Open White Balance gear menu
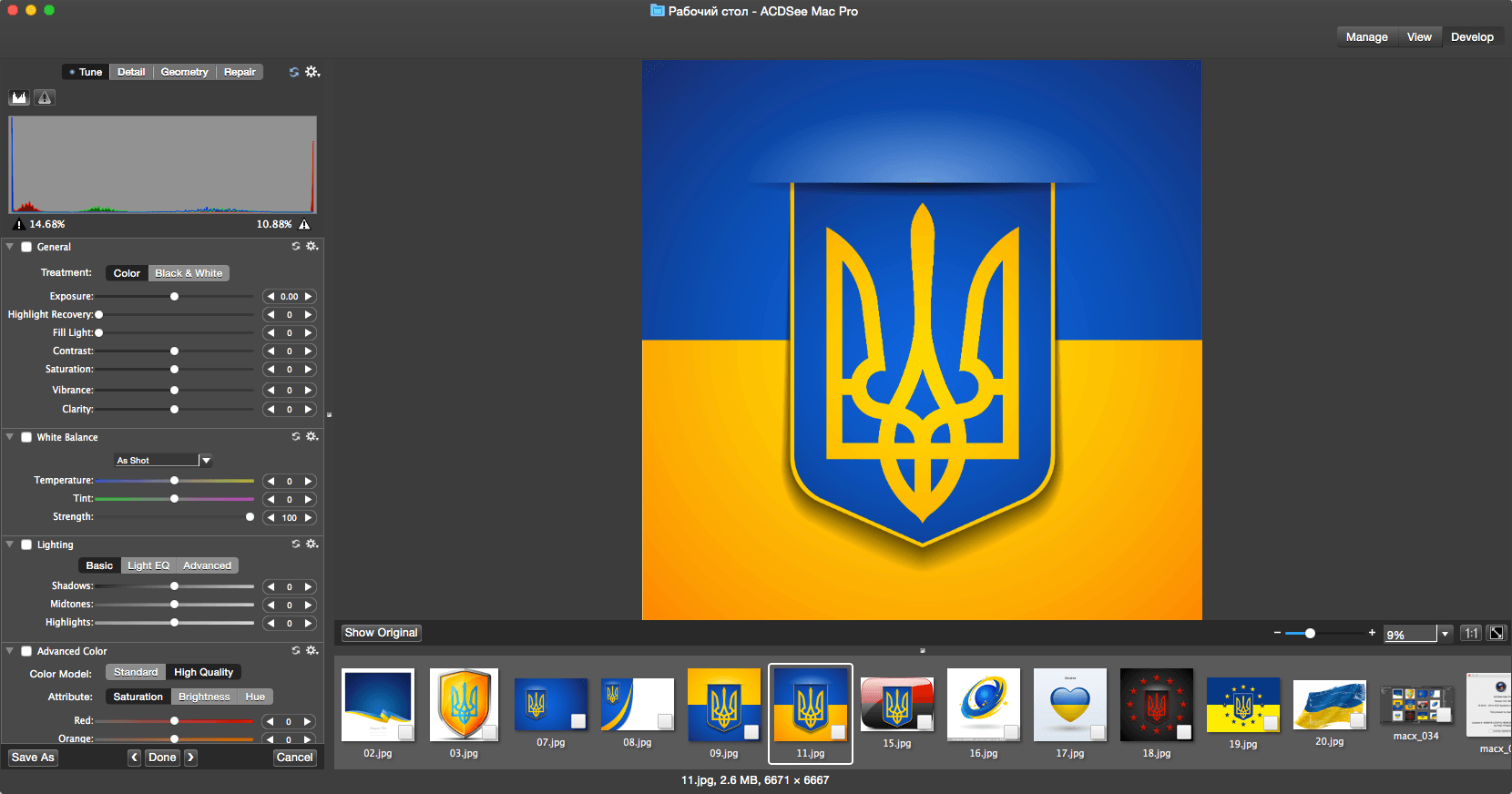 pyautogui.click(x=312, y=437)
